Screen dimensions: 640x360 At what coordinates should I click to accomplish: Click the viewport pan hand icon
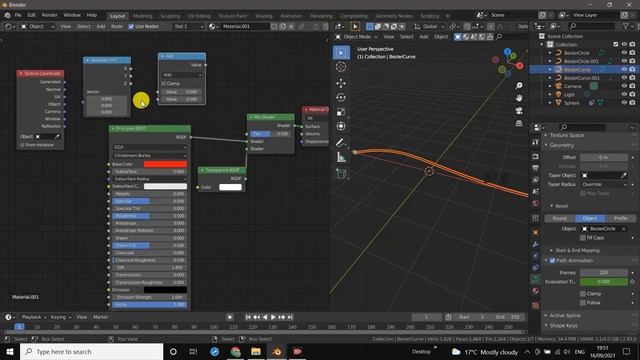[519, 98]
